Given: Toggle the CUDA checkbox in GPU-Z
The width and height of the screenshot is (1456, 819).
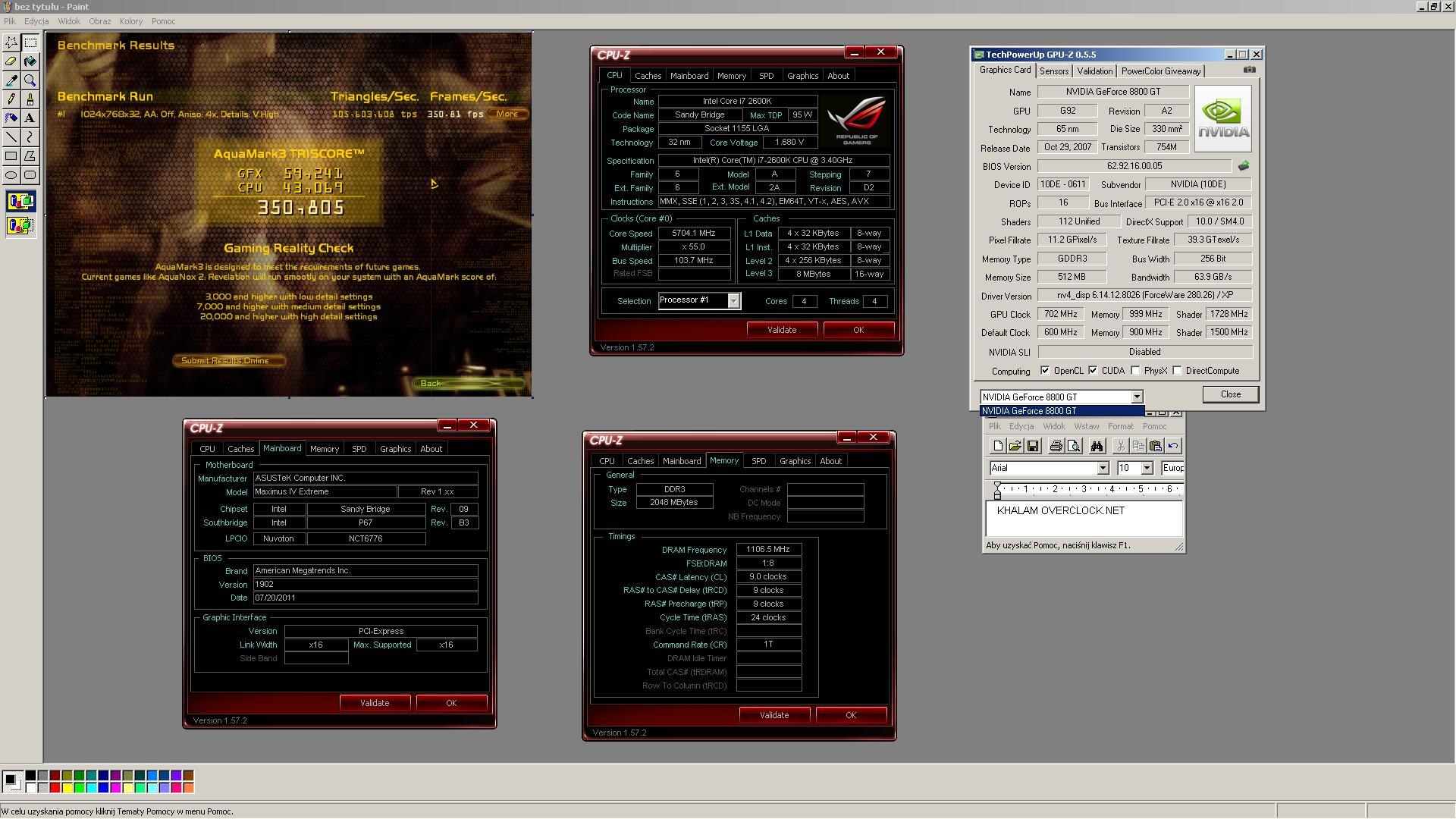Looking at the screenshot, I should coord(1093,371).
